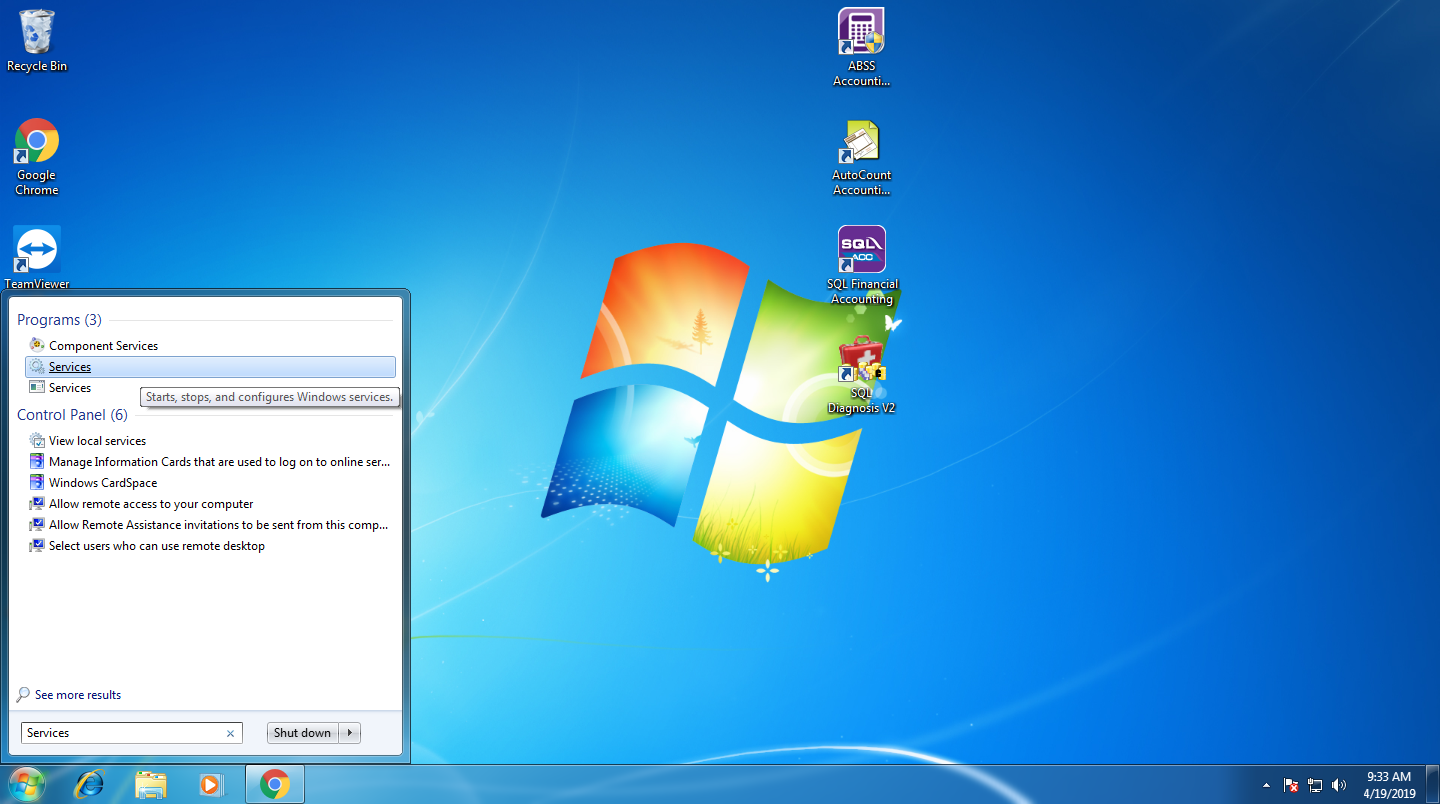This screenshot has width=1440, height=804.
Task: Click the Programs (3) group header
Action: pos(59,320)
